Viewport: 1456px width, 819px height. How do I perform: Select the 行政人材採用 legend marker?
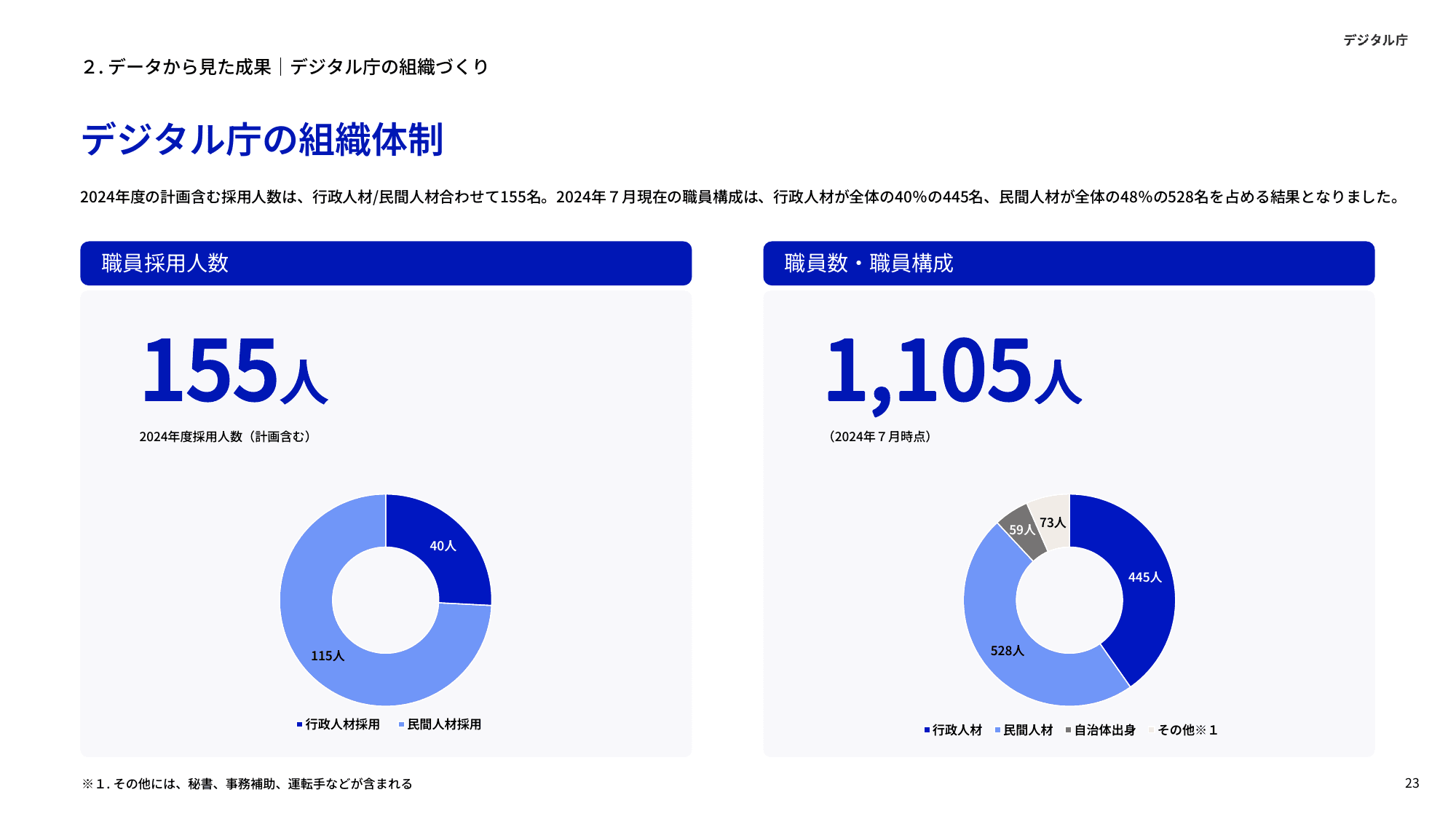click(298, 724)
